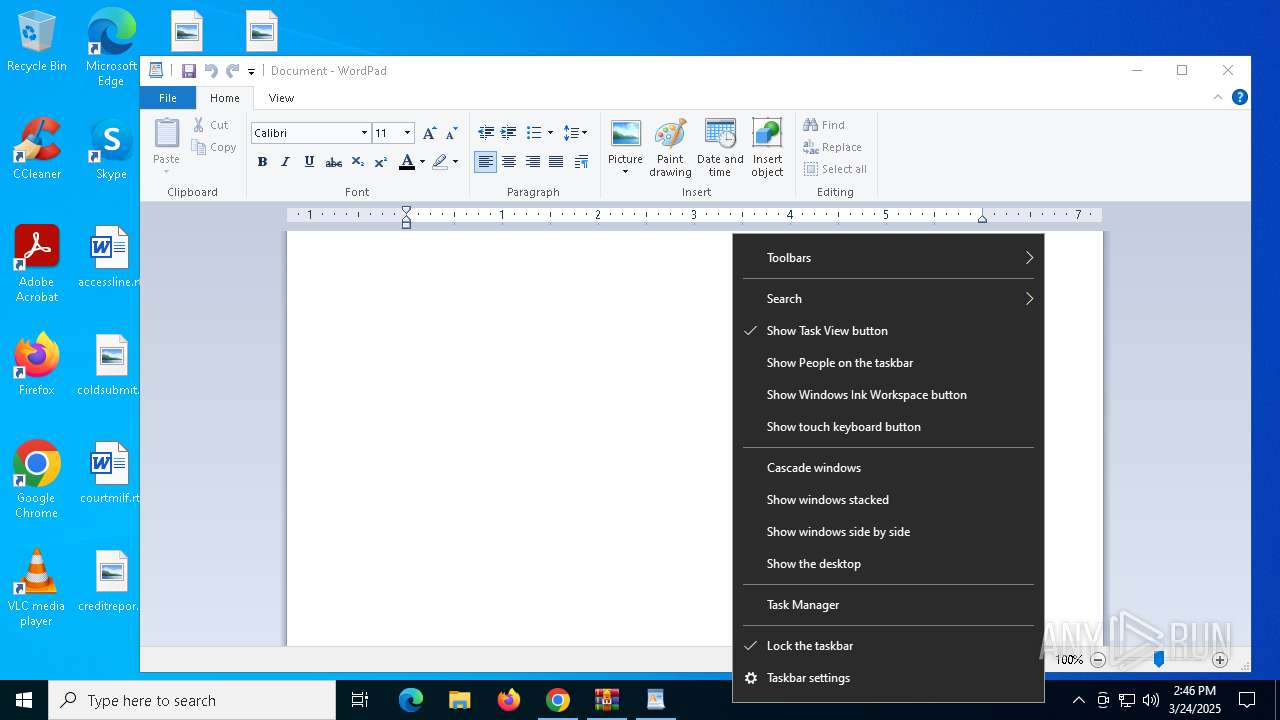Open font size 11 dropdown
Viewport: 1280px width, 720px height.
point(407,133)
